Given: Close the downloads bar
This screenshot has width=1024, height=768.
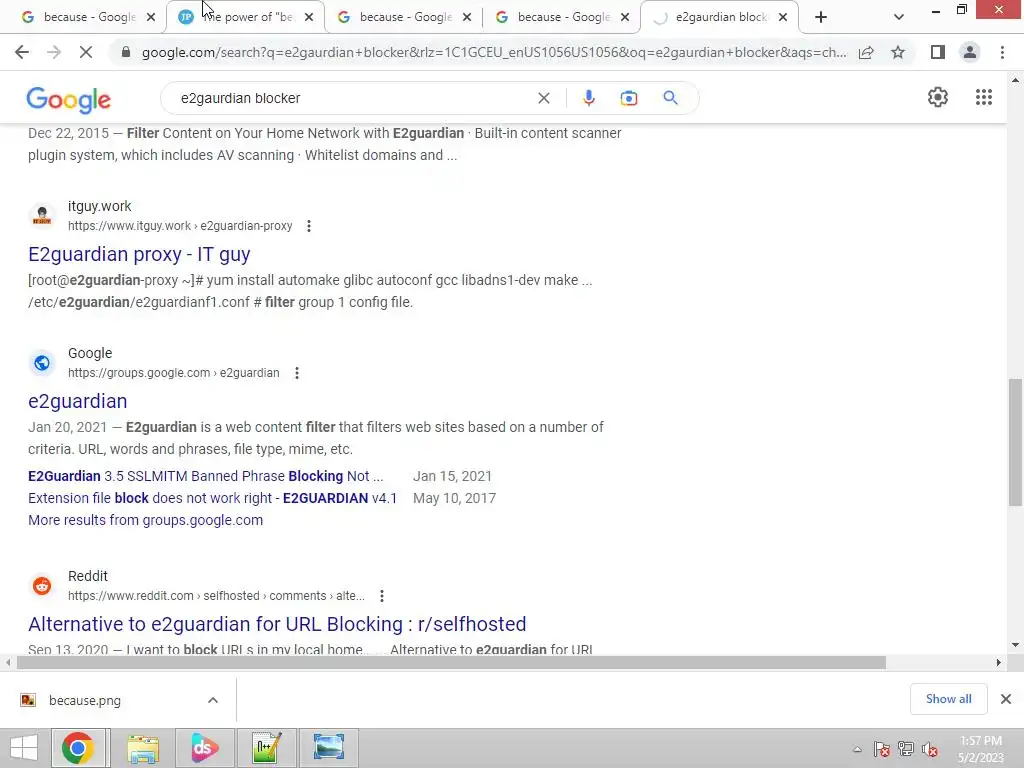Looking at the screenshot, I should coord(1006,699).
